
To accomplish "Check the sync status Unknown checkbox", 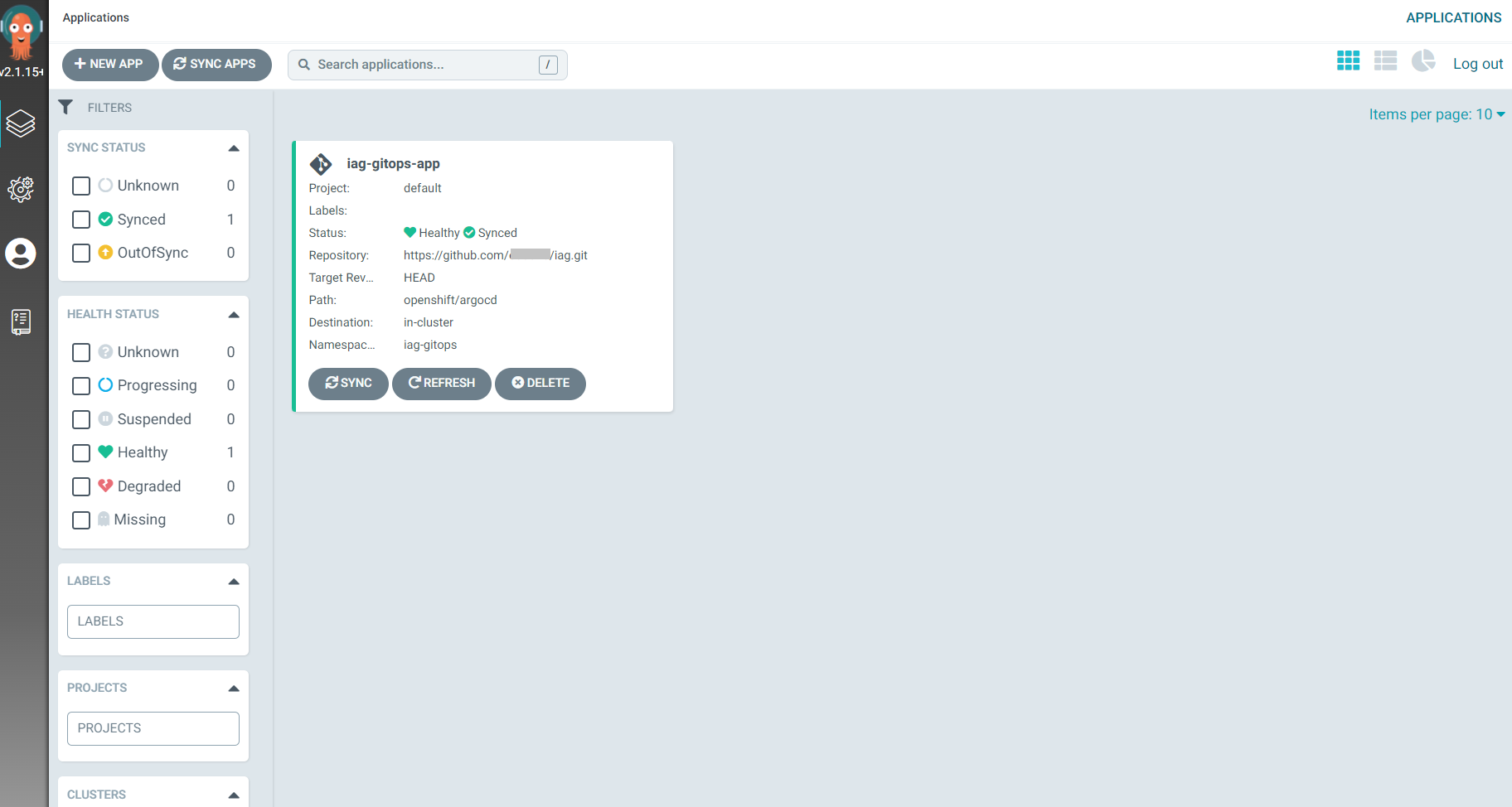I will click(x=81, y=186).
